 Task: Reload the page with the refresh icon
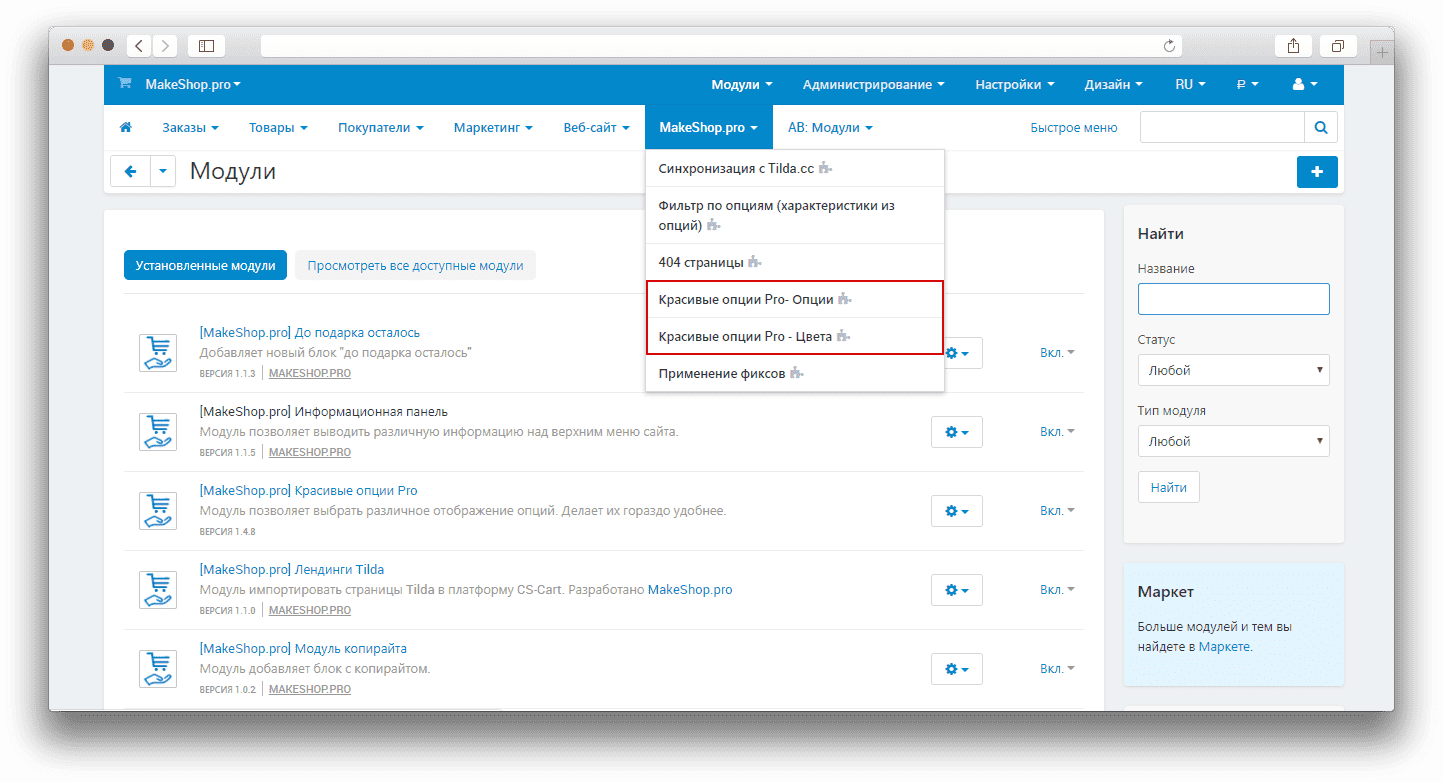coord(1169,45)
